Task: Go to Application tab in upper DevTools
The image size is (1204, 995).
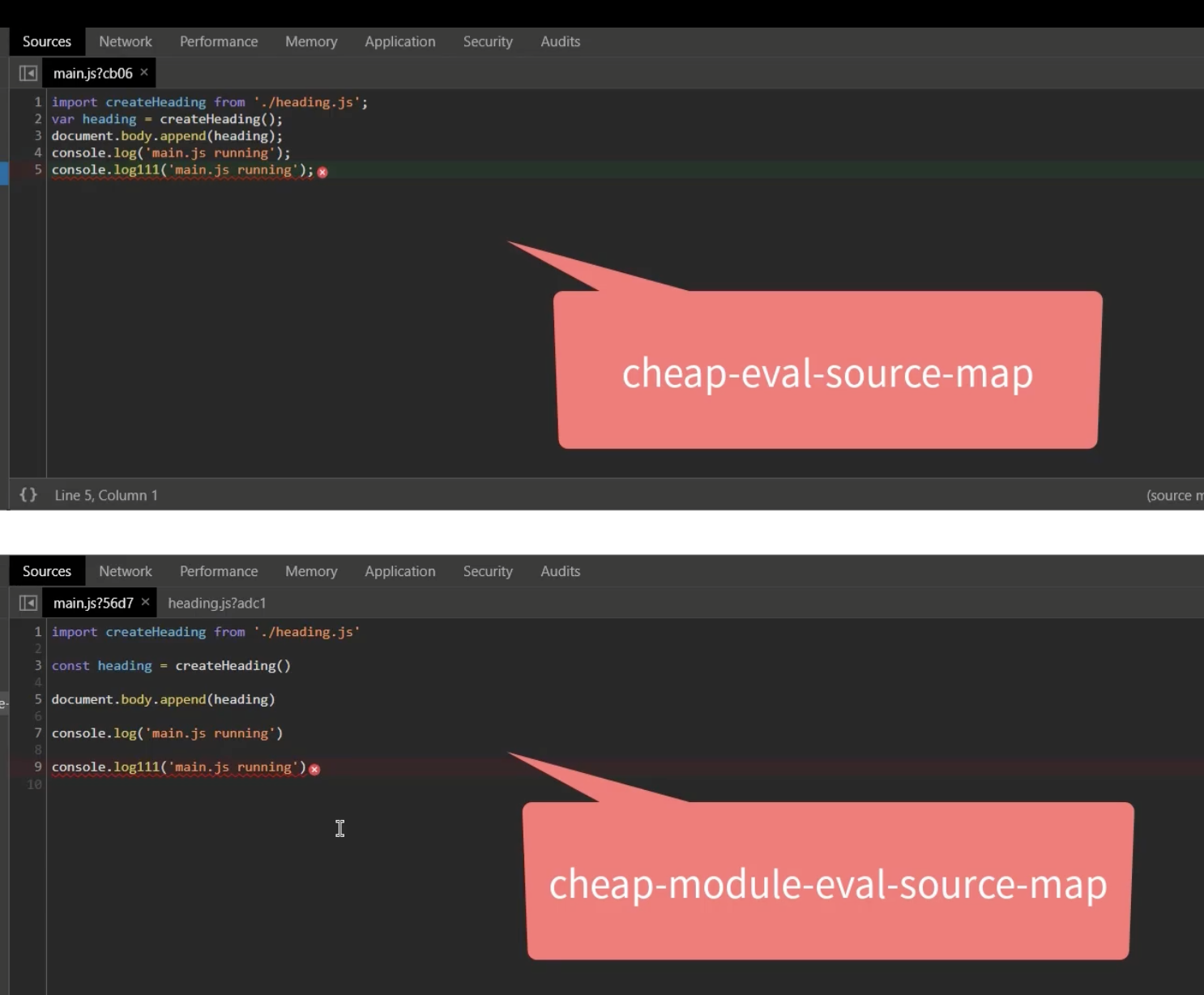Action: [x=400, y=41]
